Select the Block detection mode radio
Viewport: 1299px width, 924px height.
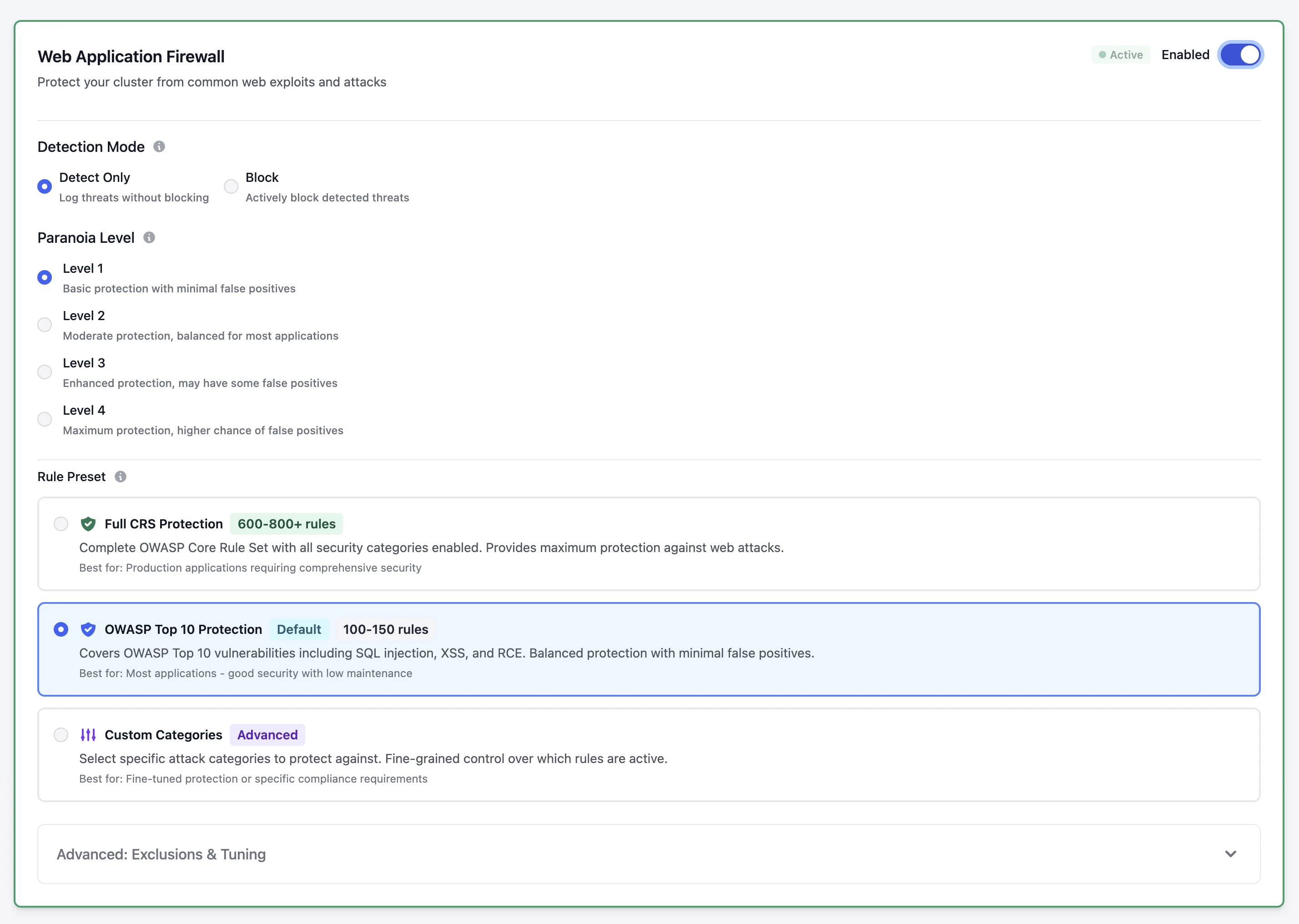click(x=231, y=186)
